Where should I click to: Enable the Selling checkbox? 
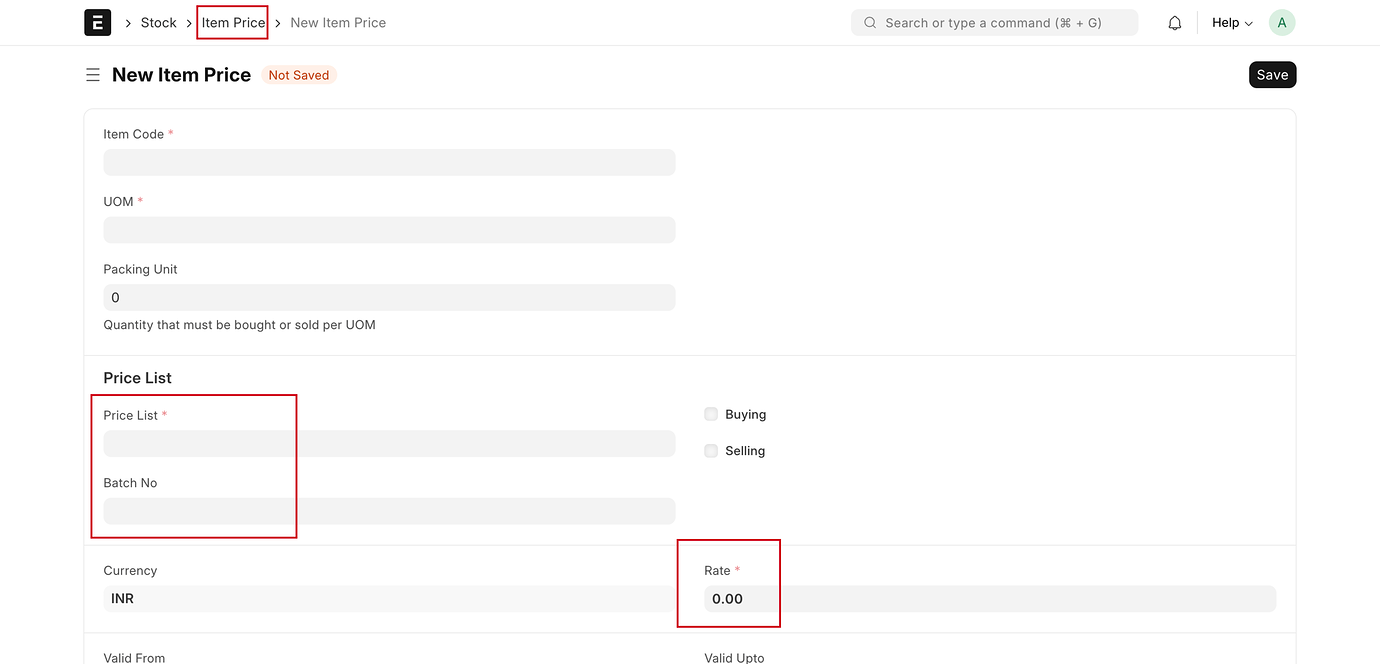tap(710, 450)
